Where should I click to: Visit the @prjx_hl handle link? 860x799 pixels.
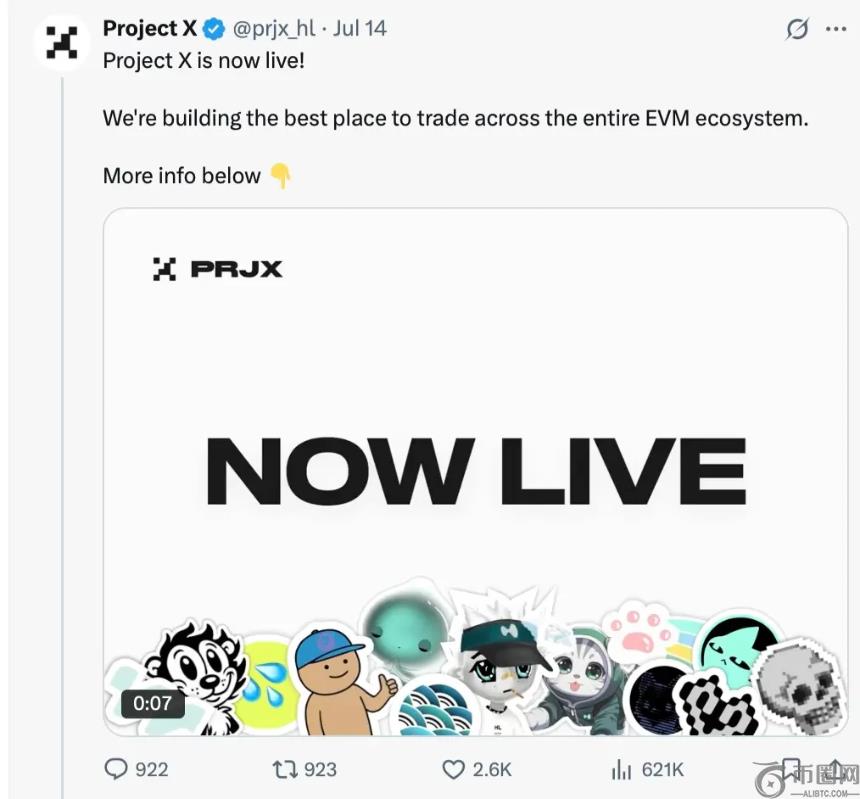pos(273,29)
